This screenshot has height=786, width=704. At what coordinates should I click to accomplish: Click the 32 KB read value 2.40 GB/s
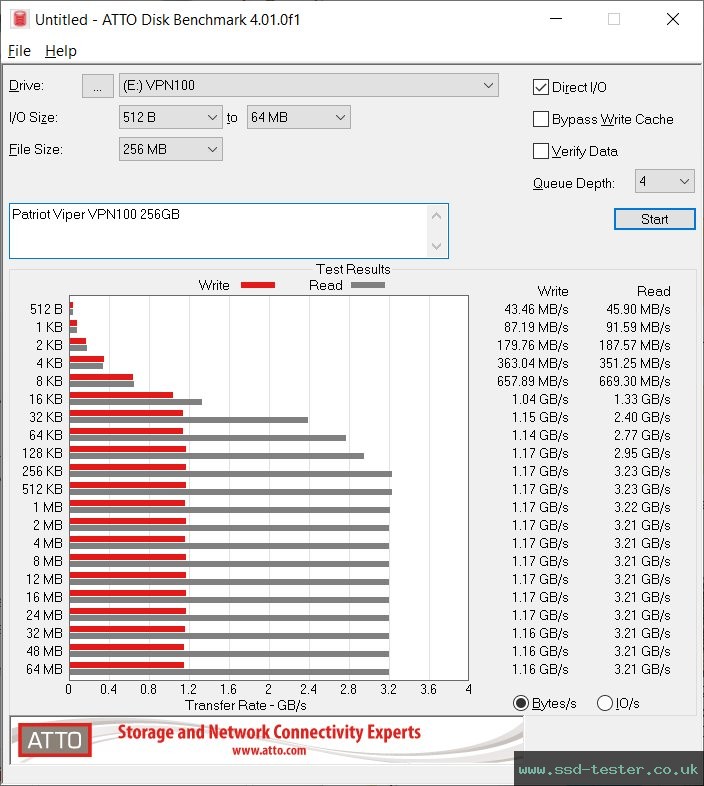pos(642,418)
